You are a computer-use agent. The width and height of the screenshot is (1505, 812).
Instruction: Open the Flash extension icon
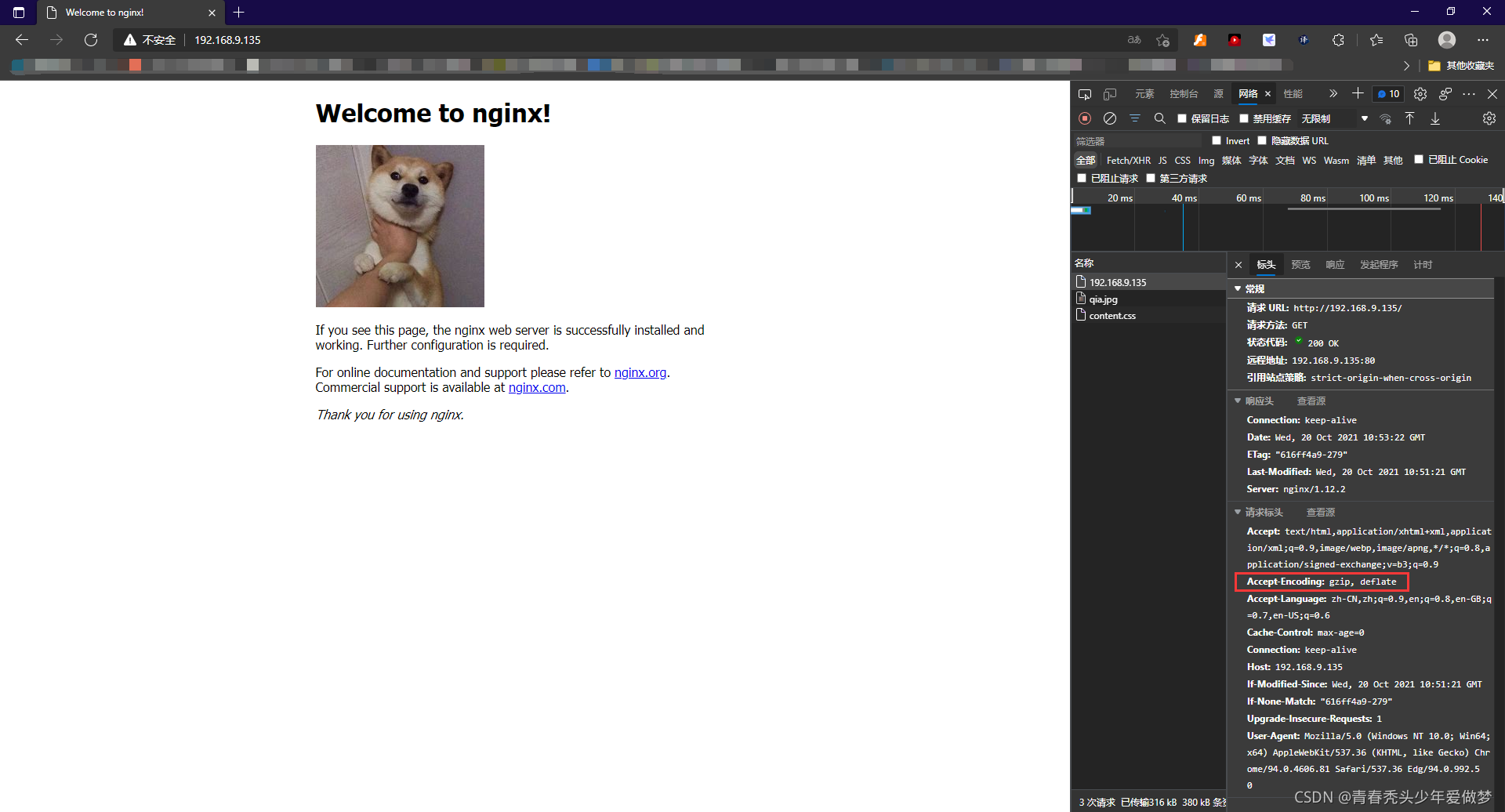[1200, 40]
